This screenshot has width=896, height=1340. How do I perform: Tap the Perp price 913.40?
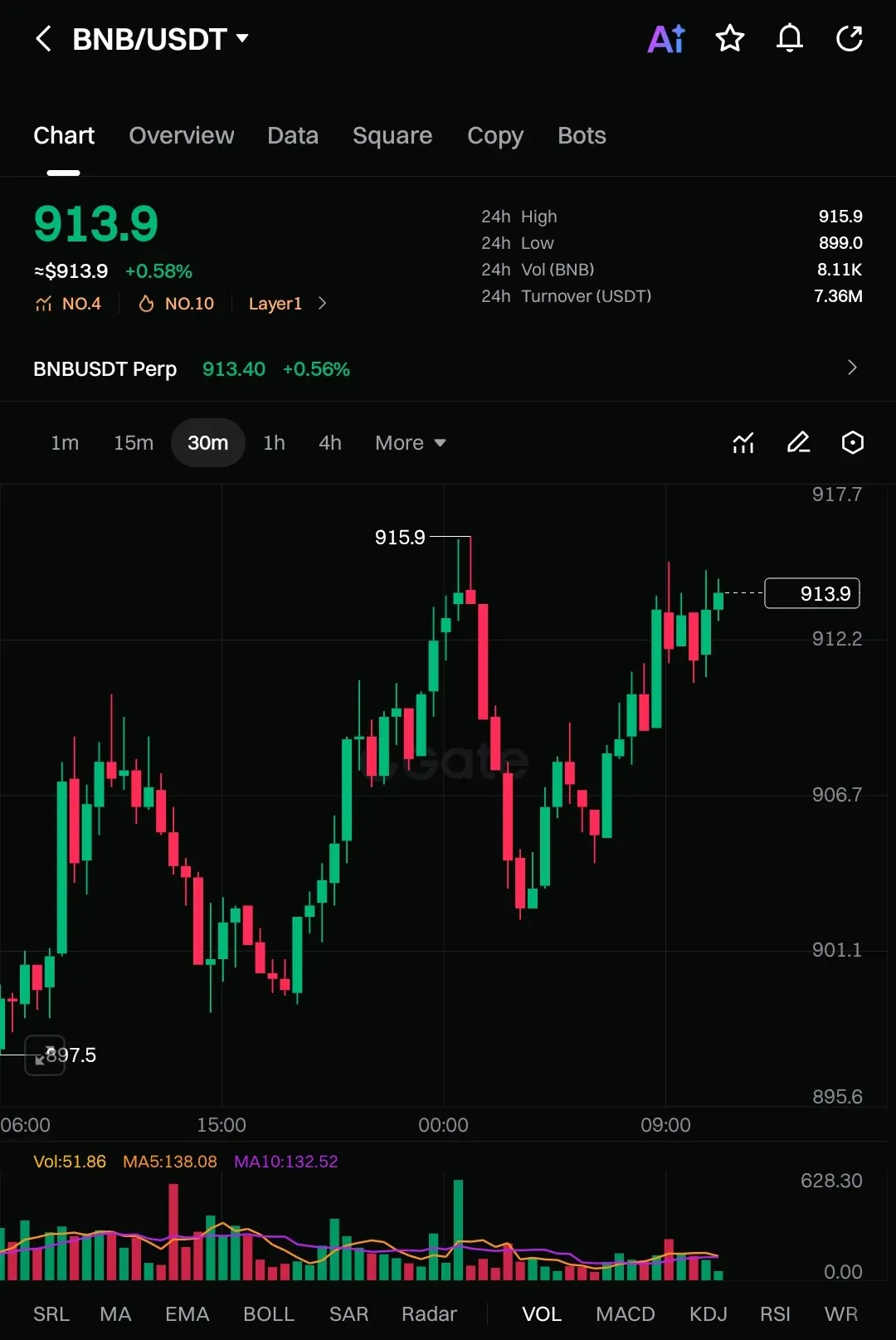(x=234, y=369)
